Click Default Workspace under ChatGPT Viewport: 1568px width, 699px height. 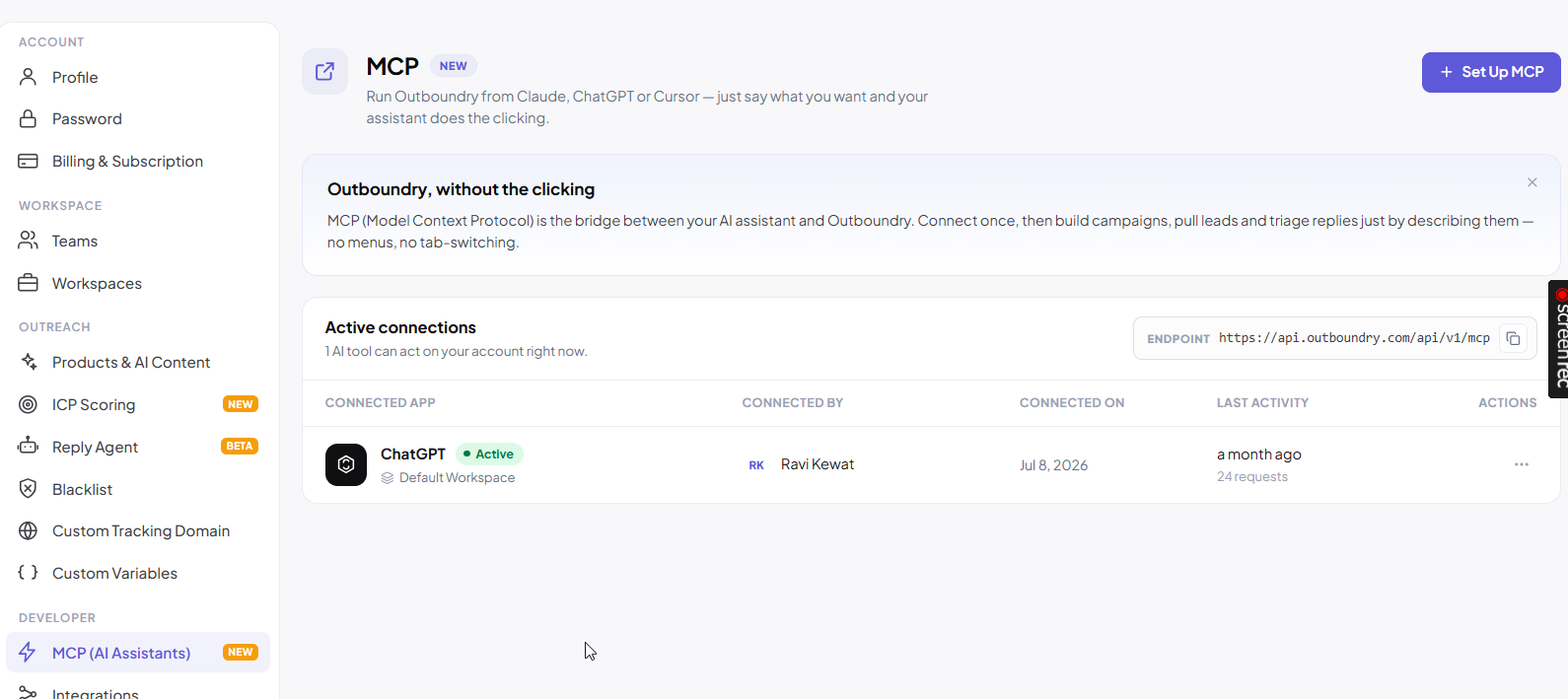[x=457, y=477]
